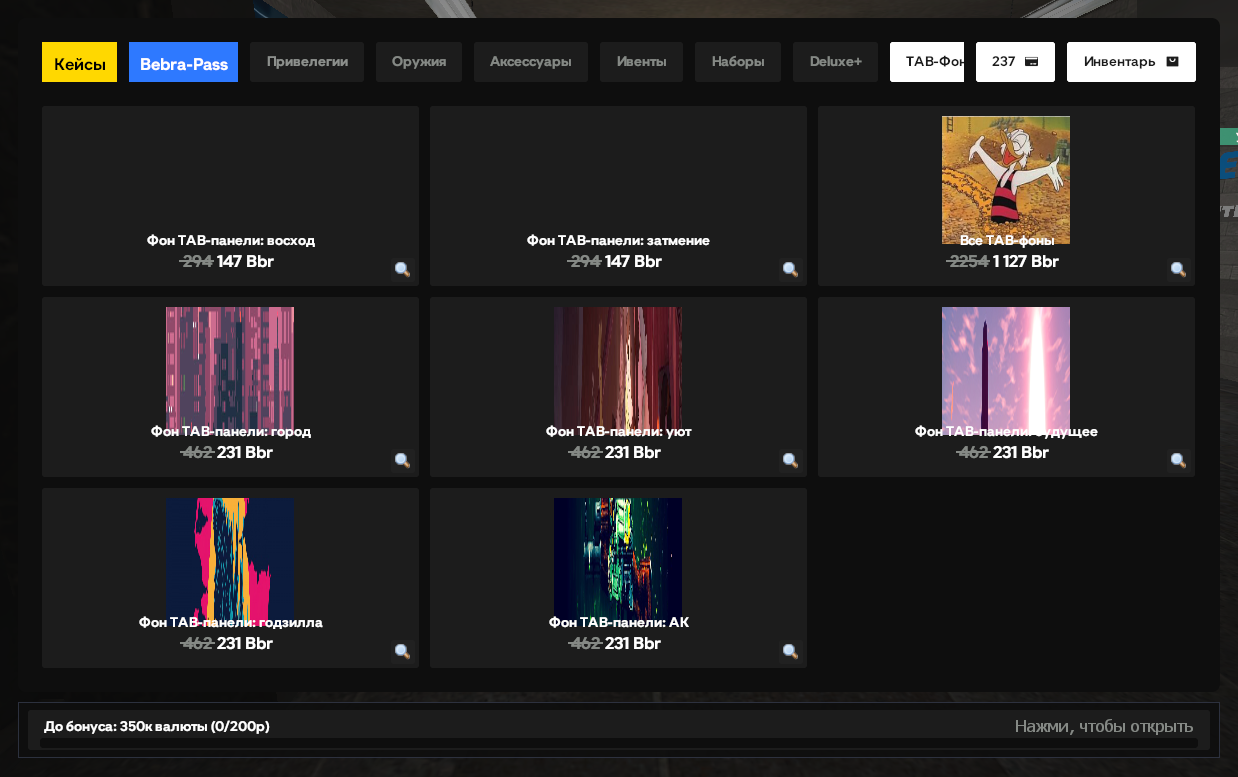The width and height of the screenshot is (1238, 777).
Task: Select the Scrooge duck bundle thumbnail
Action: tap(1006, 180)
